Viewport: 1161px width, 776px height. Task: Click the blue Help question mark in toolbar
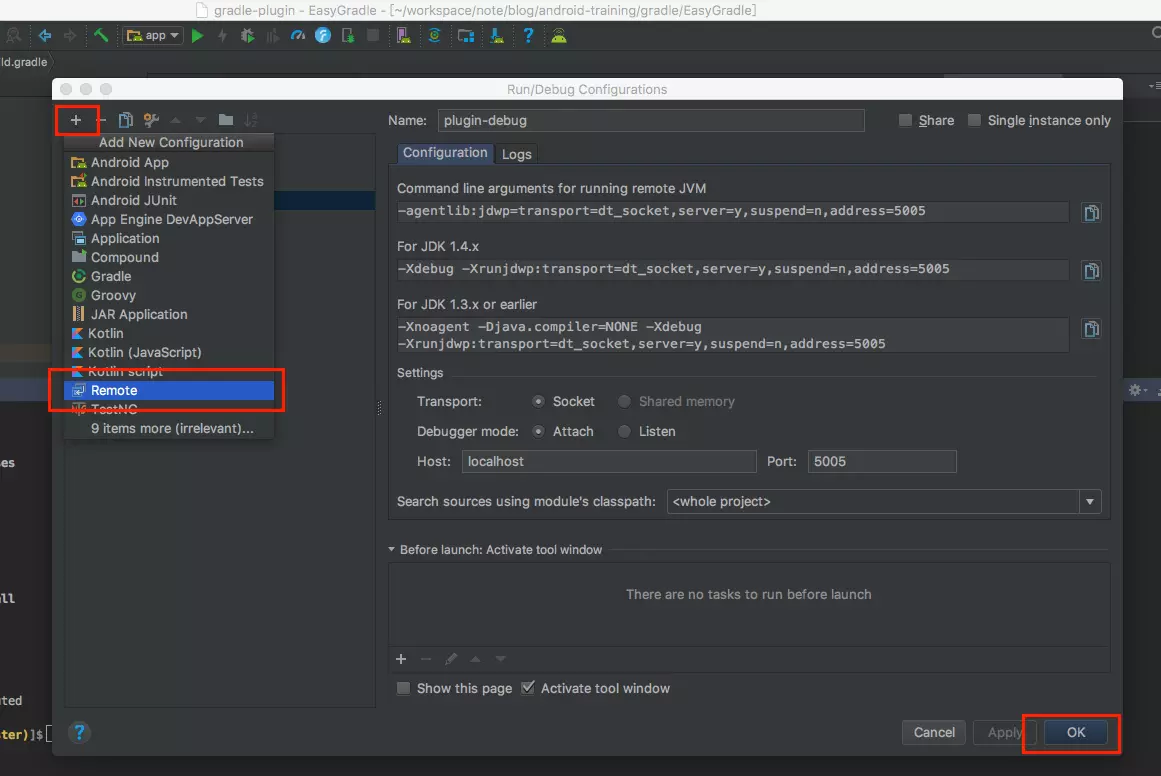(528, 36)
